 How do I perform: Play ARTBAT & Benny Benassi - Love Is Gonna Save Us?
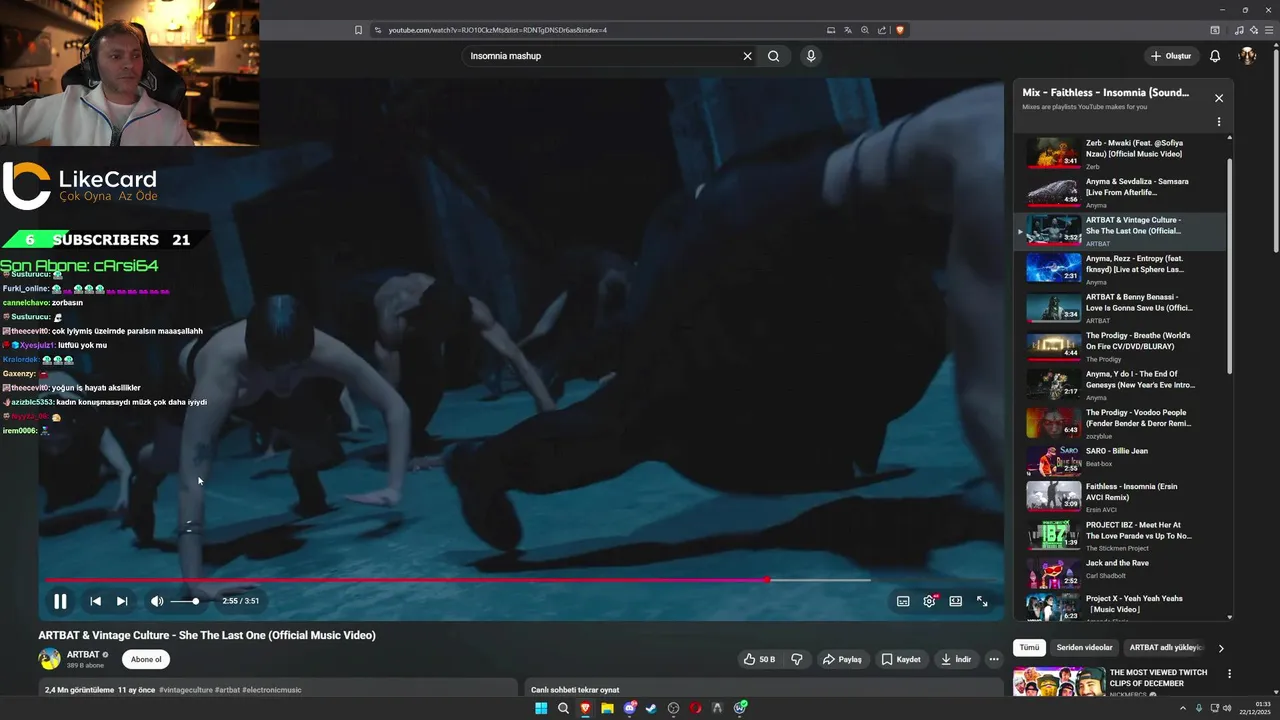(x=1120, y=308)
